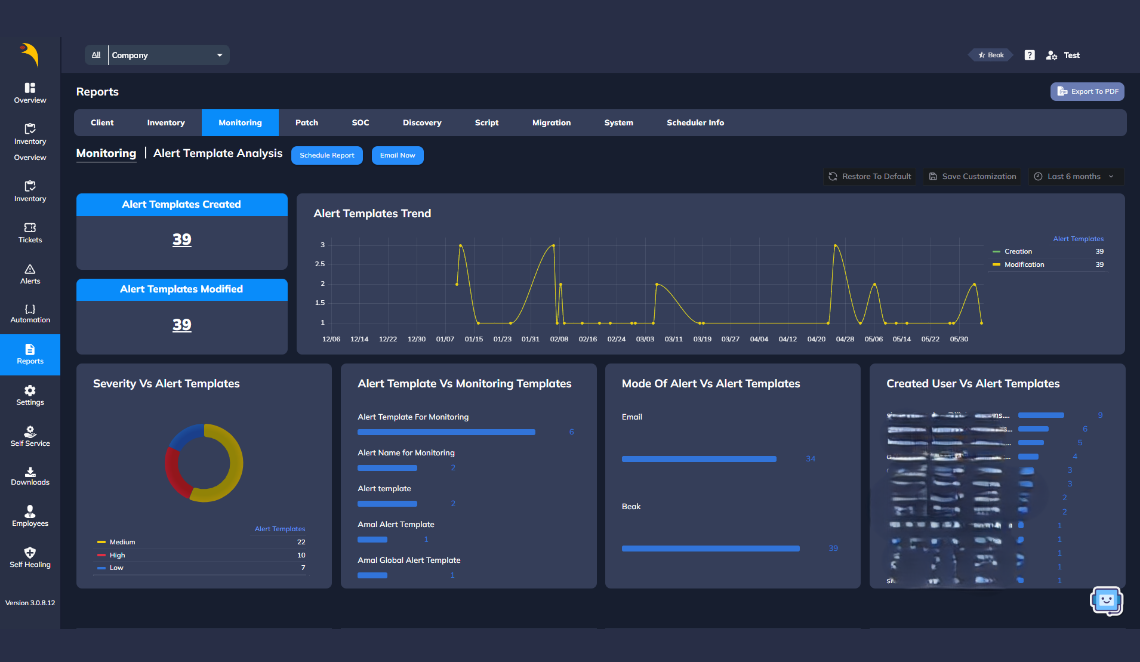Open the chatbot assistant icon
The height and width of the screenshot is (662, 1140).
(x=1105, y=600)
